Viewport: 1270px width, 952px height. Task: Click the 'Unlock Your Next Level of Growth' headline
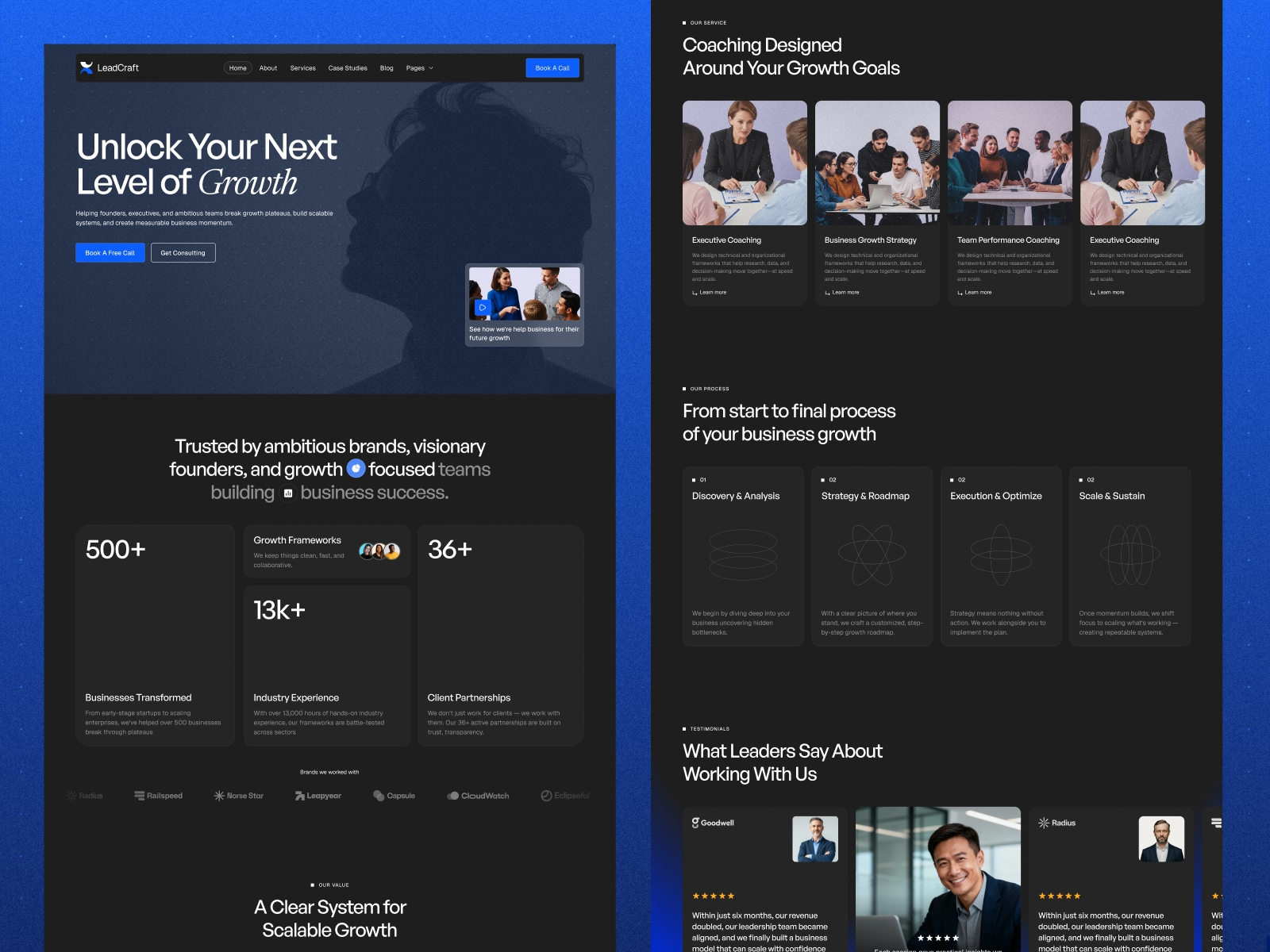click(206, 164)
